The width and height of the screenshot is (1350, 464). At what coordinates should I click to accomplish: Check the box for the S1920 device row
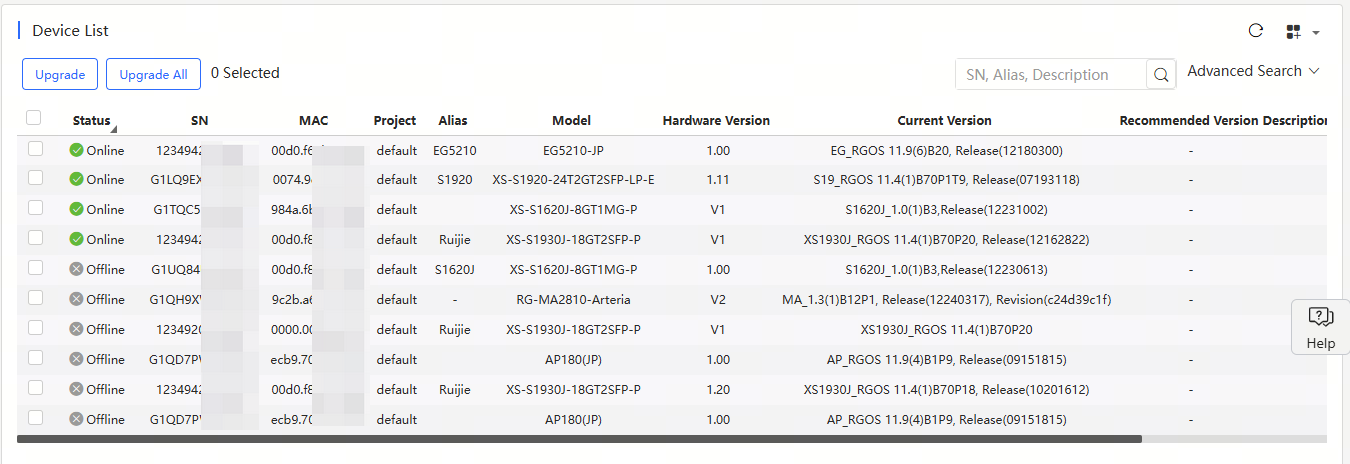pyautogui.click(x=36, y=178)
